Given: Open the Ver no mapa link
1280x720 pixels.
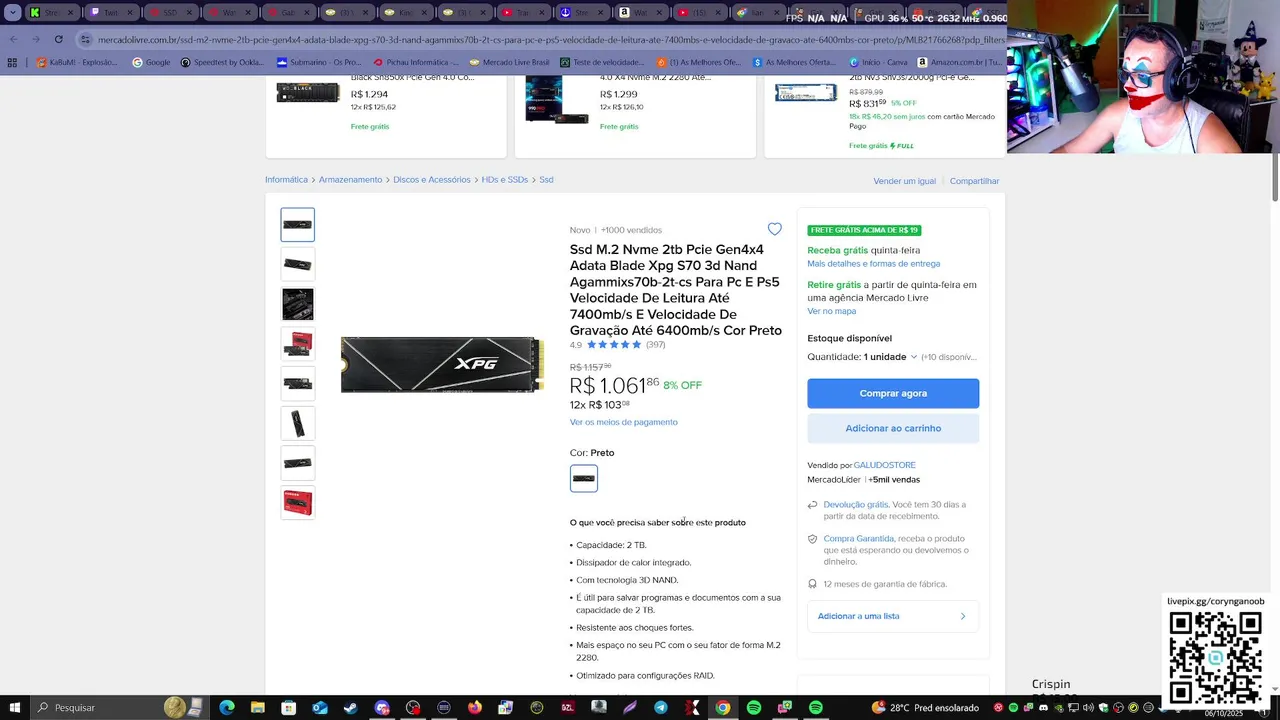Looking at the screenshot, I should (x=831, y=311).
